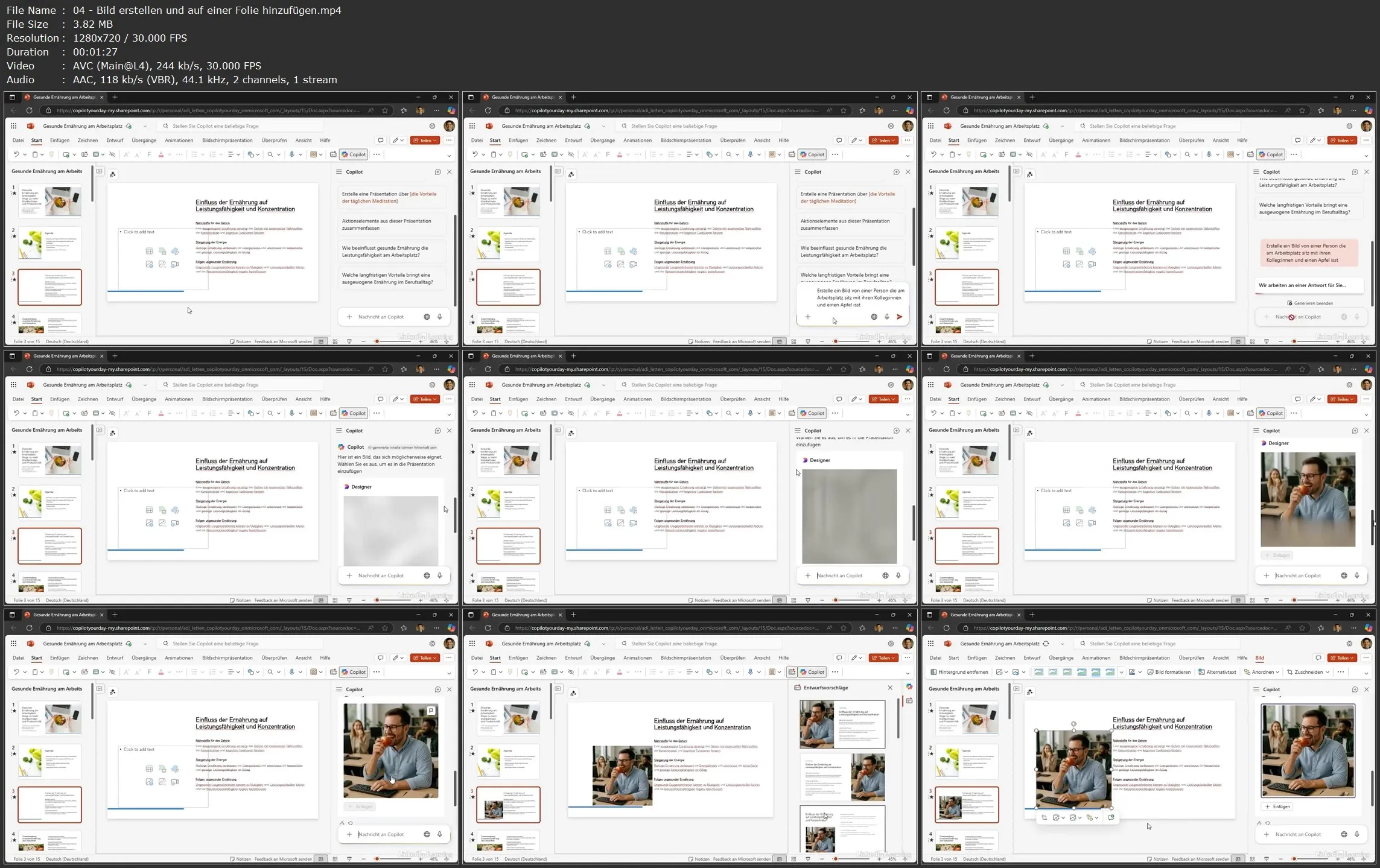
Task: Close Copilot pane in the Bild tab frame
Action: click(1367, 689)
